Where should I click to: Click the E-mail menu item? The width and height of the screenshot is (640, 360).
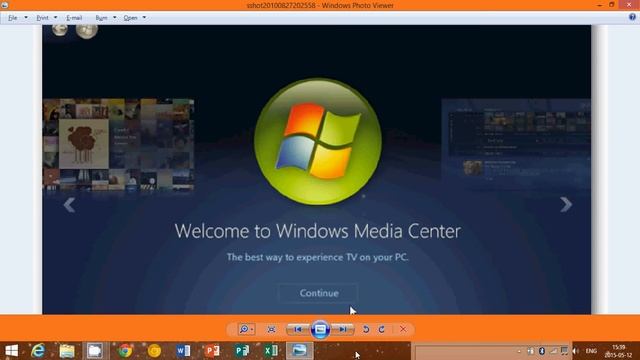pos(74,18)
